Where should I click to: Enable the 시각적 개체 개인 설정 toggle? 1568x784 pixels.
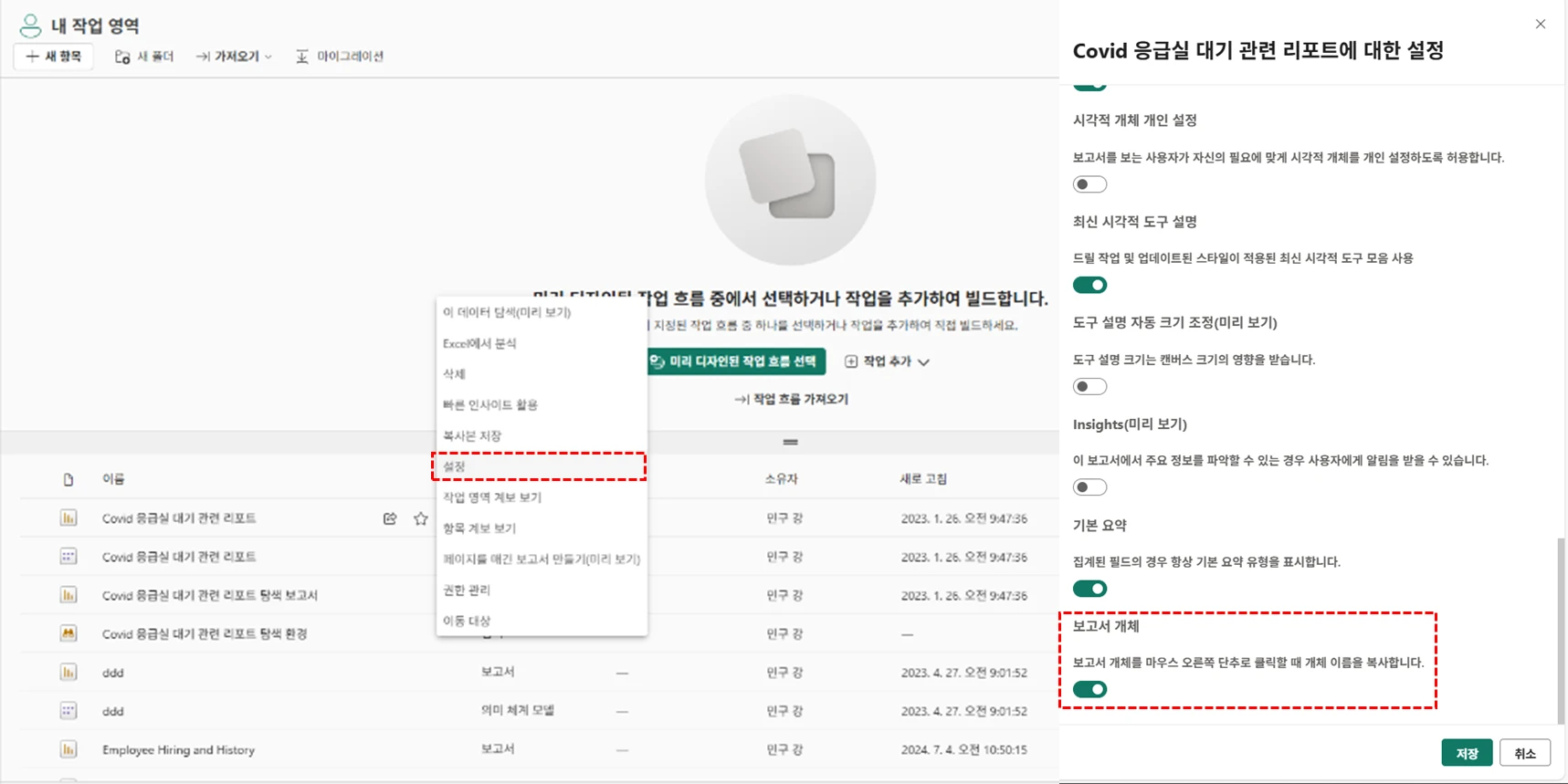pyautogui.click(x=1089, y=184)
